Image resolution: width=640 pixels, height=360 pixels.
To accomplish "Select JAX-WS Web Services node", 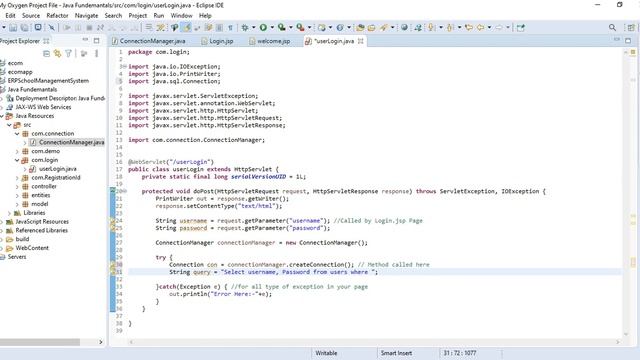I will pyautogui.click(x=43, y=107).
